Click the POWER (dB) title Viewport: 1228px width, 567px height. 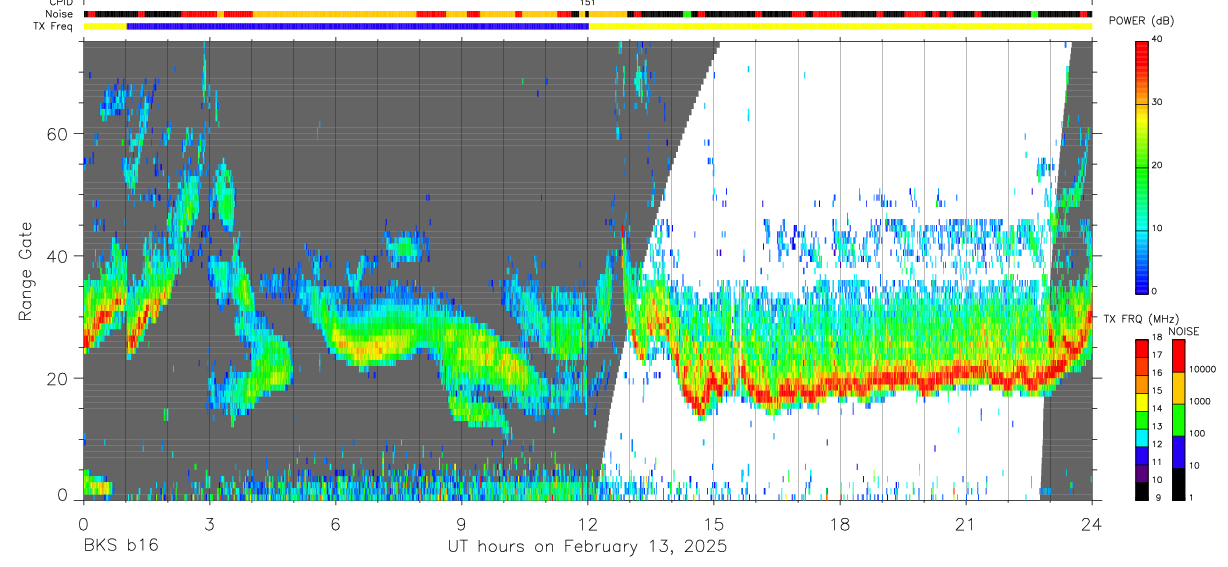coord(1141,21)
